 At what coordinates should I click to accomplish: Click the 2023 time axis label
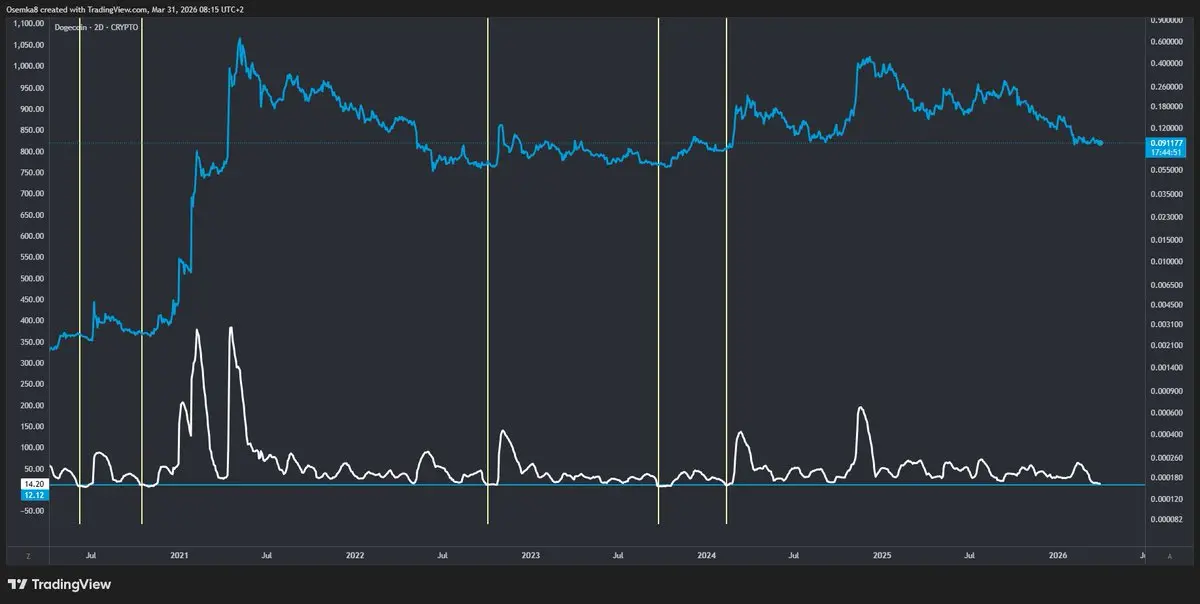531,554
